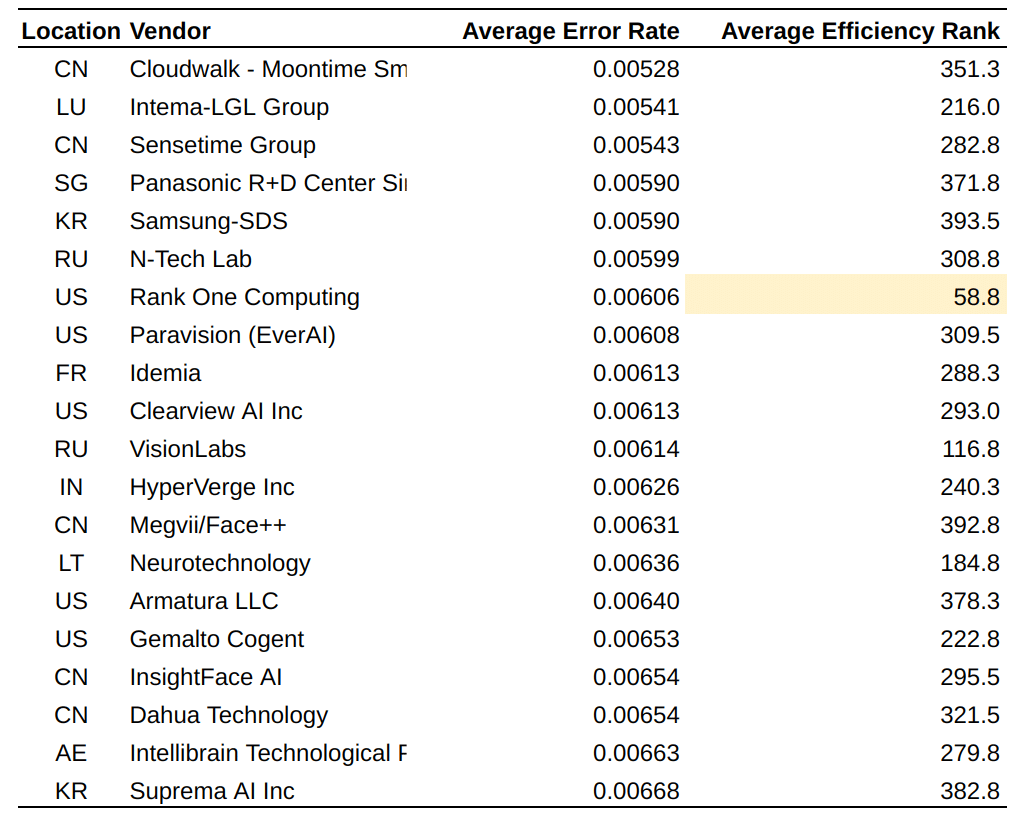The width and height of the screenshot is (1021, 815).
Task: Click the Clearview AI Inc vendor cell
Action: [216, 411]
